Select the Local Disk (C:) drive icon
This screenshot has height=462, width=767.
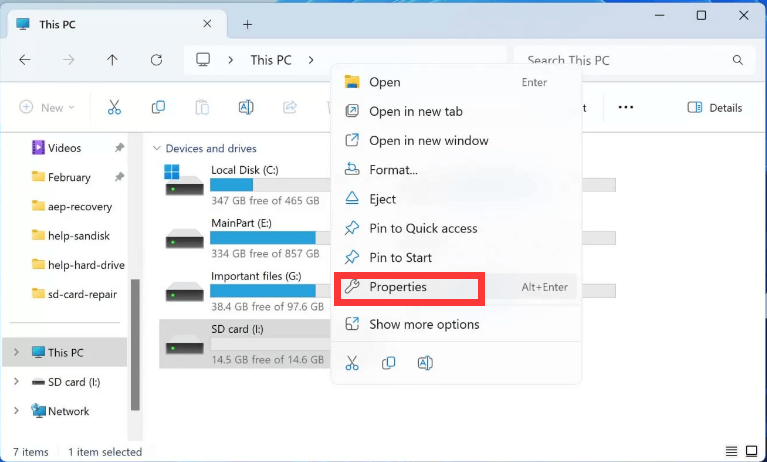184,181
